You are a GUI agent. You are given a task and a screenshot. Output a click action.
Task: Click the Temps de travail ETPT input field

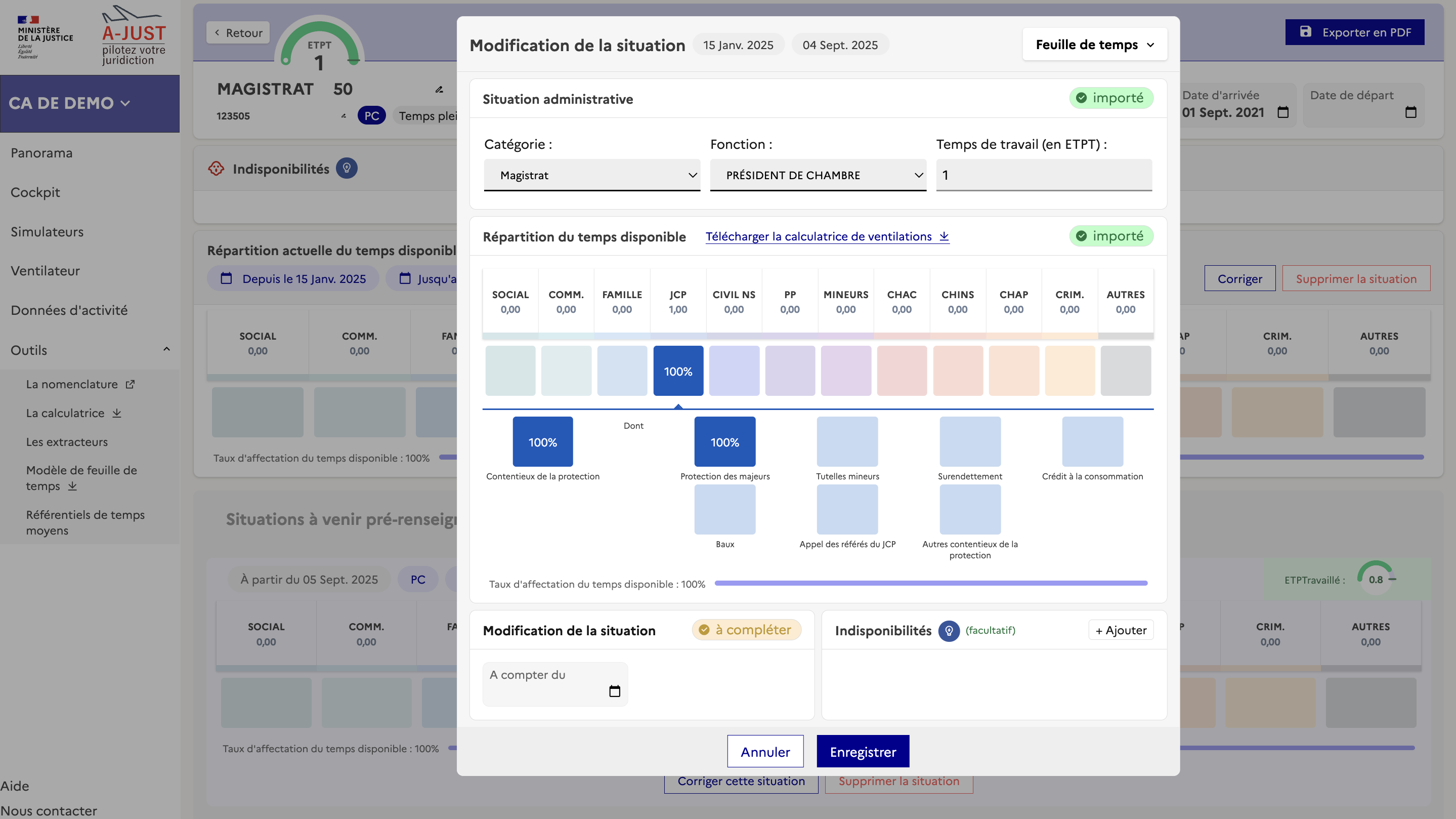[x=1043, y=175]
